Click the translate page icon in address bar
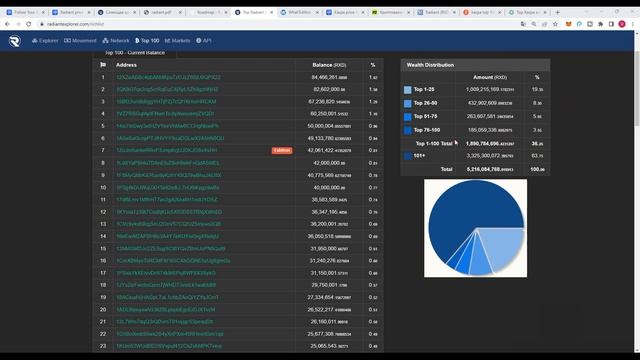 [523, 24]
